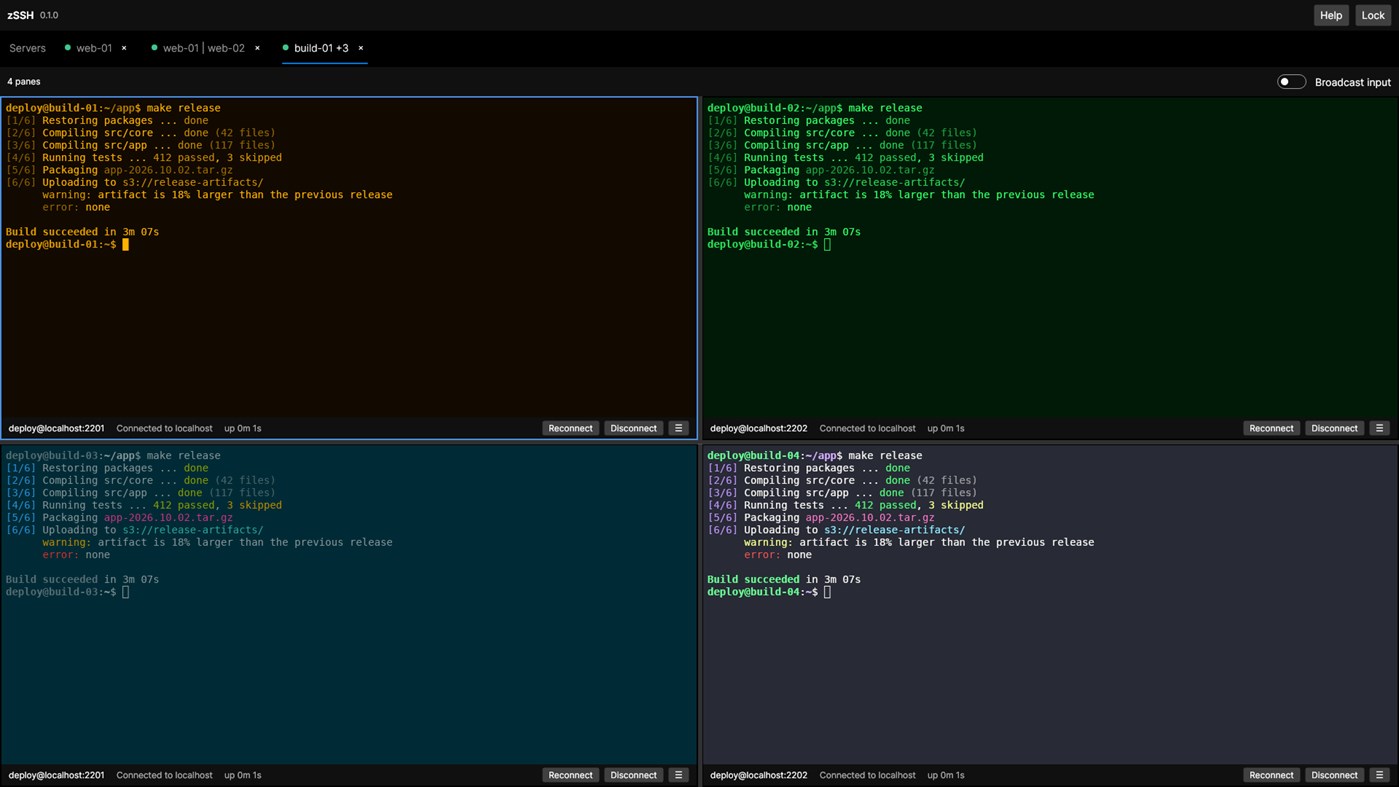
Task: Disconnect the build-02 pane
Action: pyautogui.click(x=1335, y=428)
